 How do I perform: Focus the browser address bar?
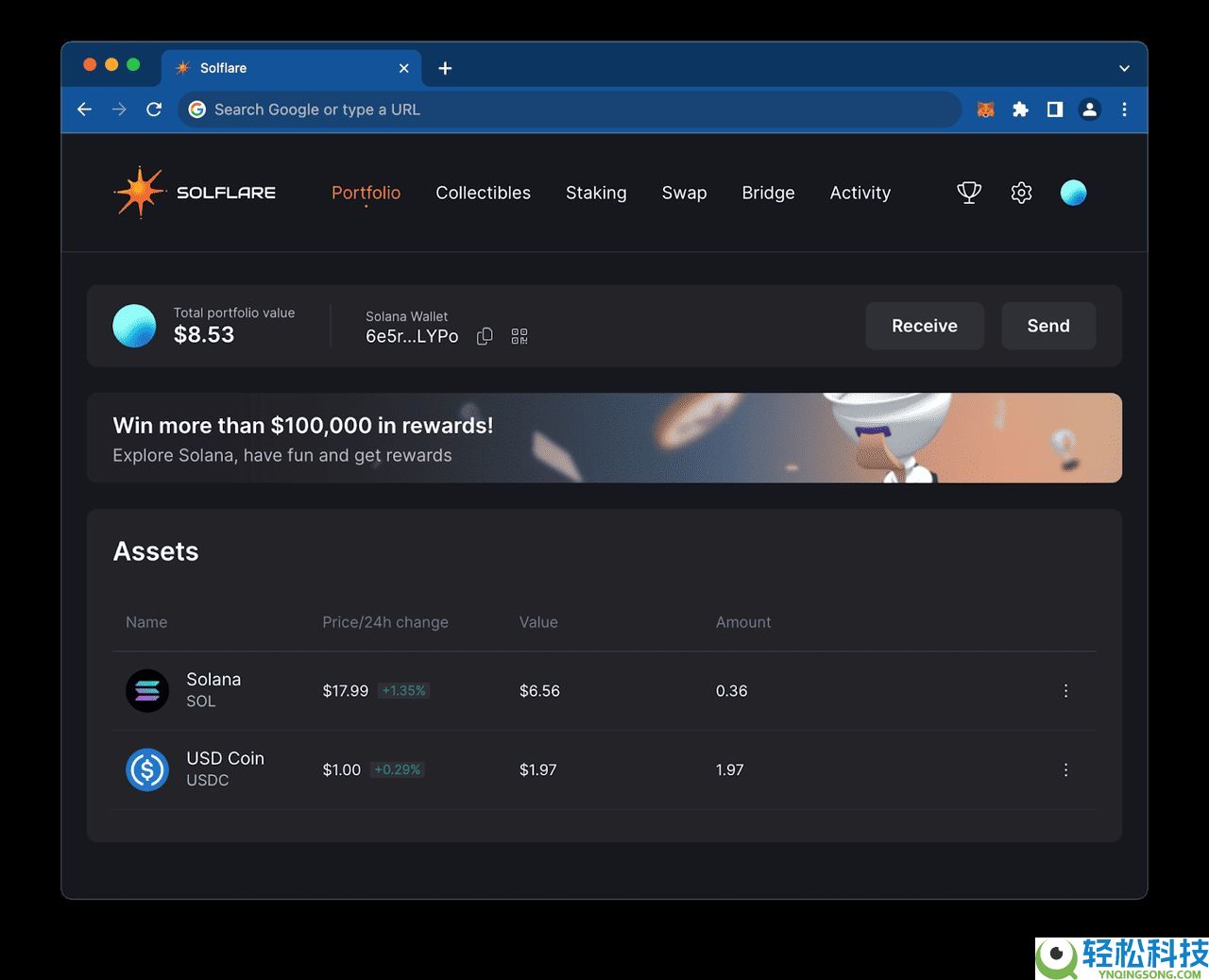point(570,110)
